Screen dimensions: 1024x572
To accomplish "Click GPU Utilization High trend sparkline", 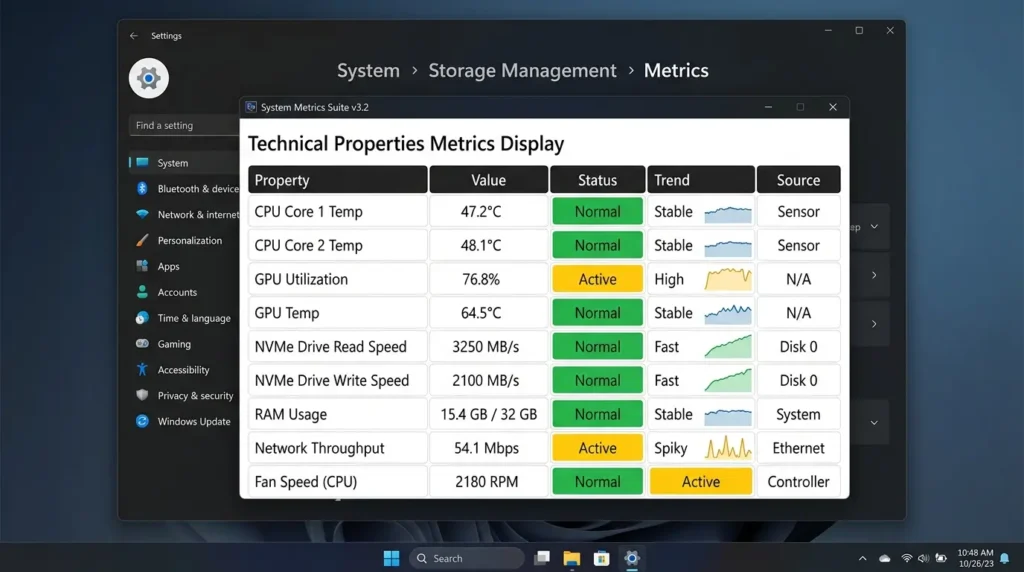I will pyautogui.click(x=728, y=279).
